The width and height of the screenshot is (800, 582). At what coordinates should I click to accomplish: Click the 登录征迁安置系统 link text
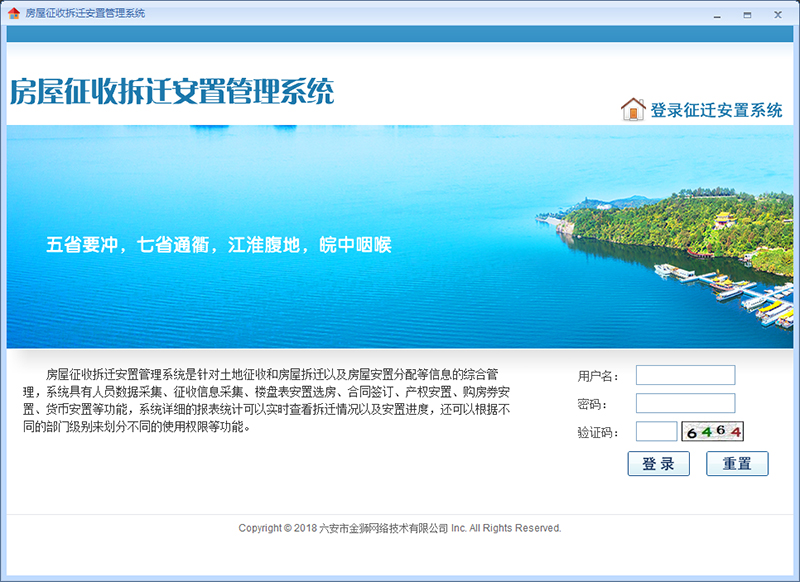click(x=715, y=109)
